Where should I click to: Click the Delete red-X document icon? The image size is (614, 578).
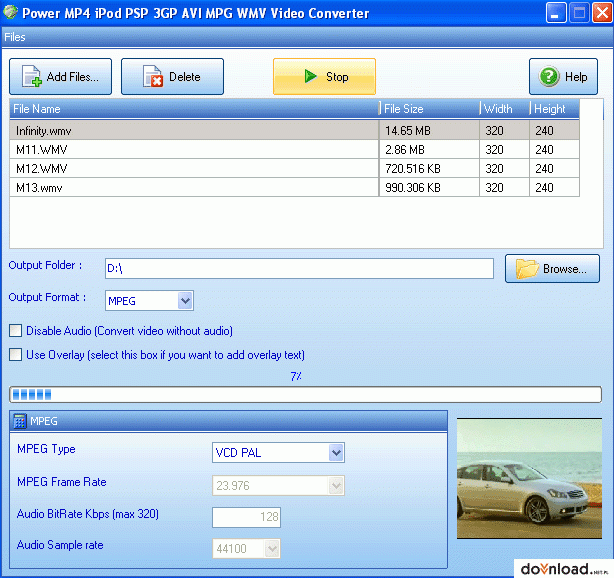click(x=153, y=76)
